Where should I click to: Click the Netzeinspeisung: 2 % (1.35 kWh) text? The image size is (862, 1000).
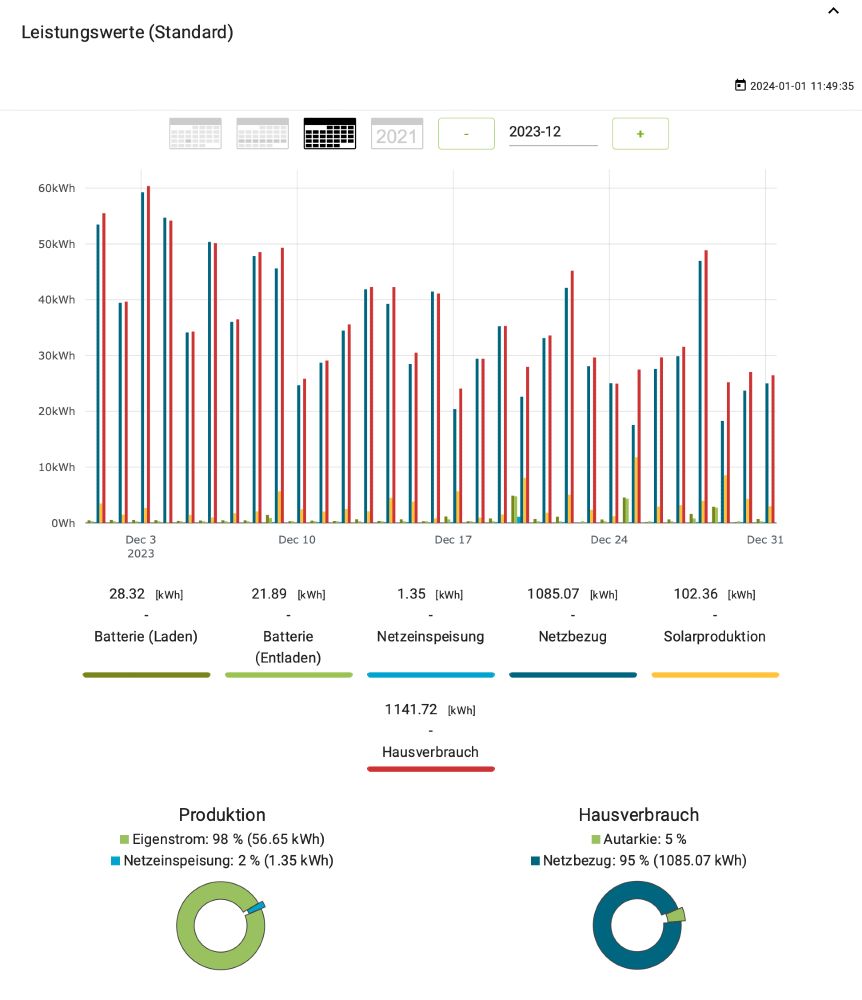pyautogui.click(x=228, y=861)
